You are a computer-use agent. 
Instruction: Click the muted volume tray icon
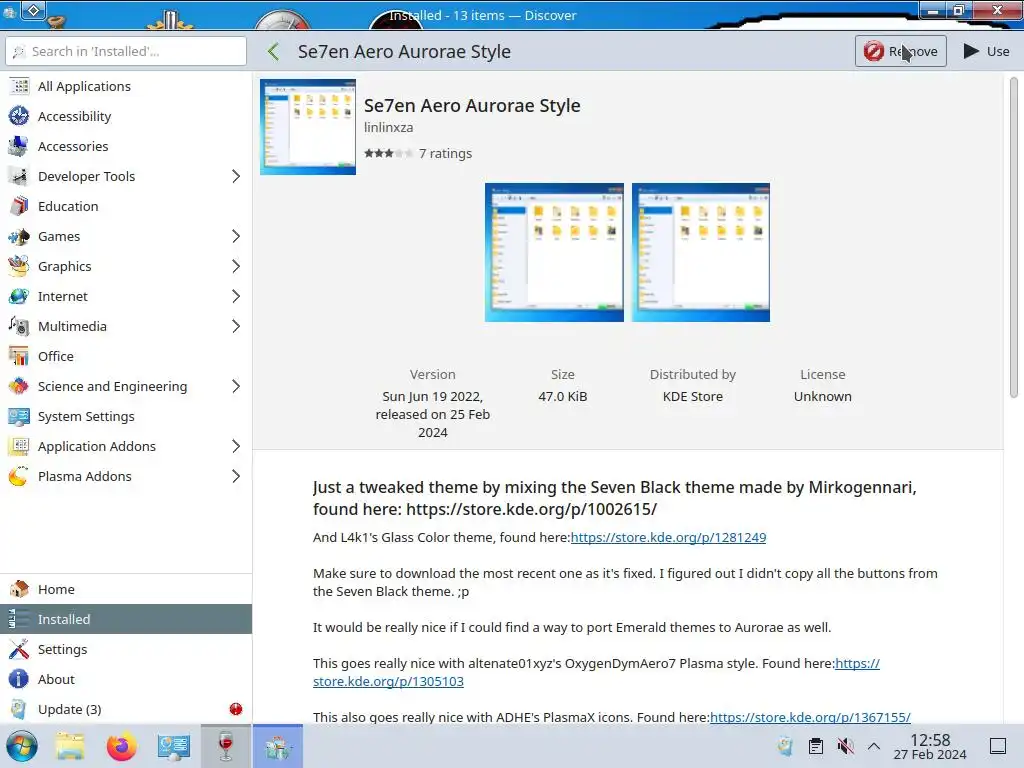point(846,746)
